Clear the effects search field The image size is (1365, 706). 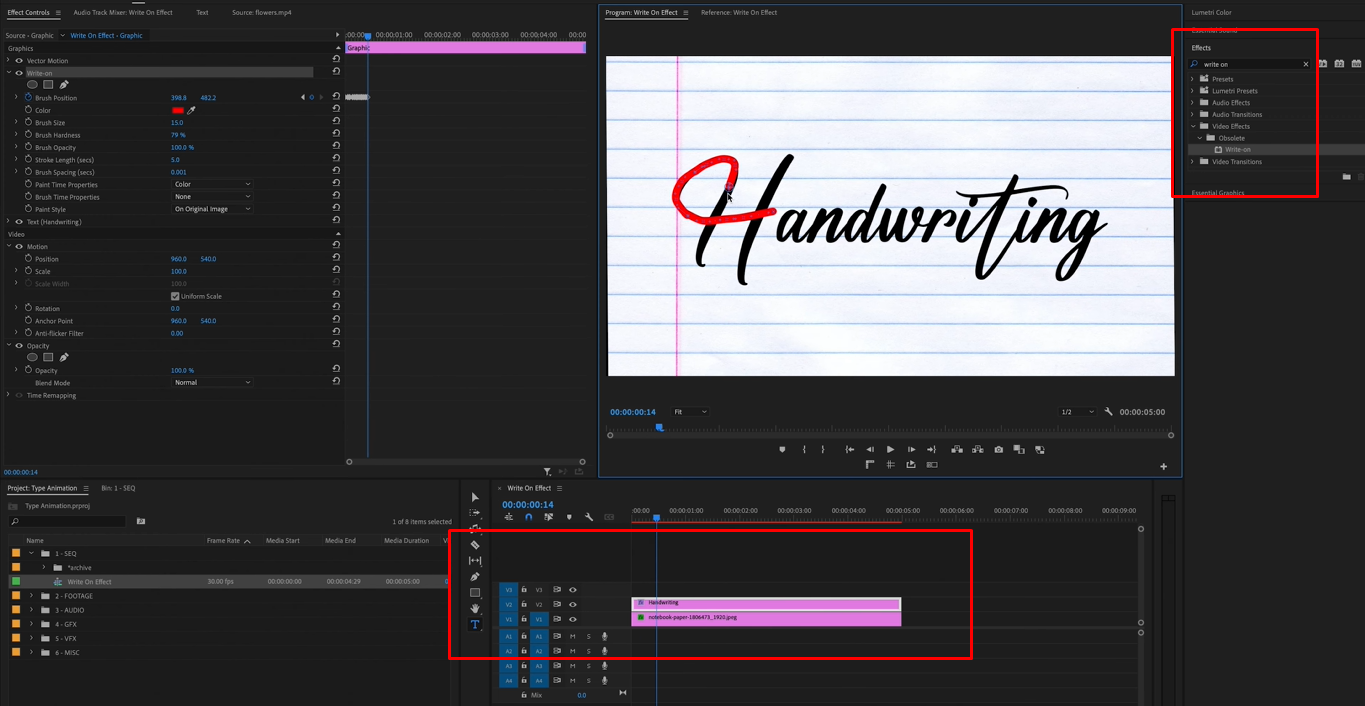(x=1305, y=64)
